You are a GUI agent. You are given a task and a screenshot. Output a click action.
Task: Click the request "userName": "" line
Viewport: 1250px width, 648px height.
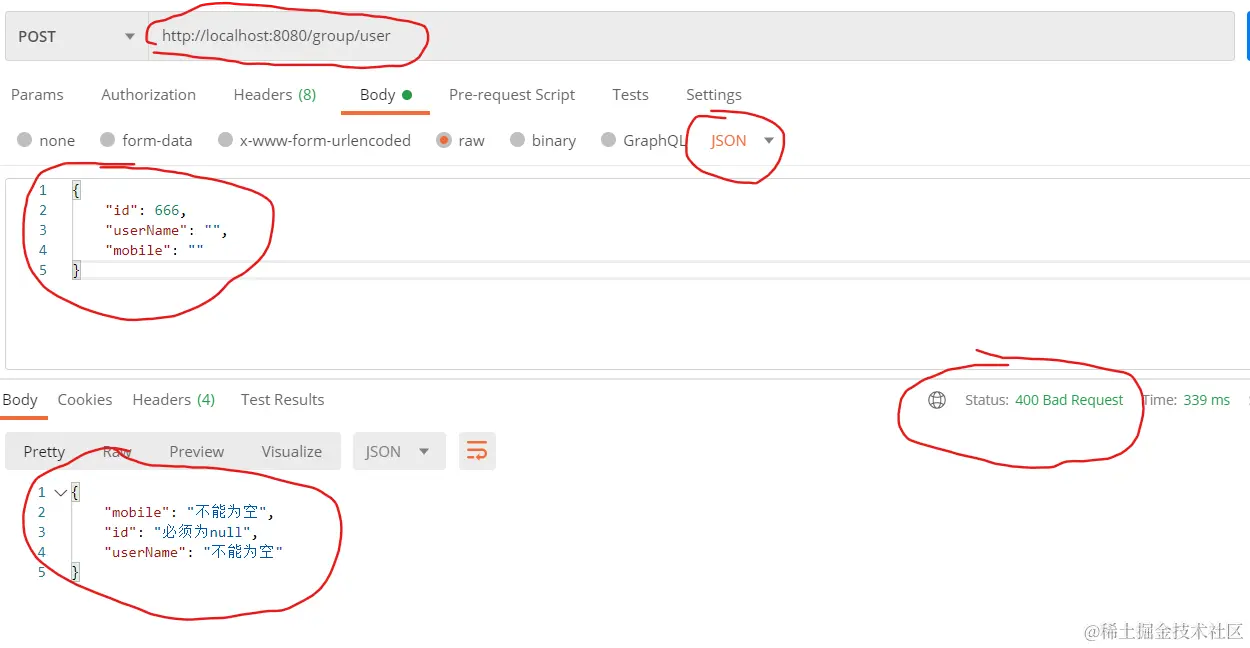click(167, 230)
